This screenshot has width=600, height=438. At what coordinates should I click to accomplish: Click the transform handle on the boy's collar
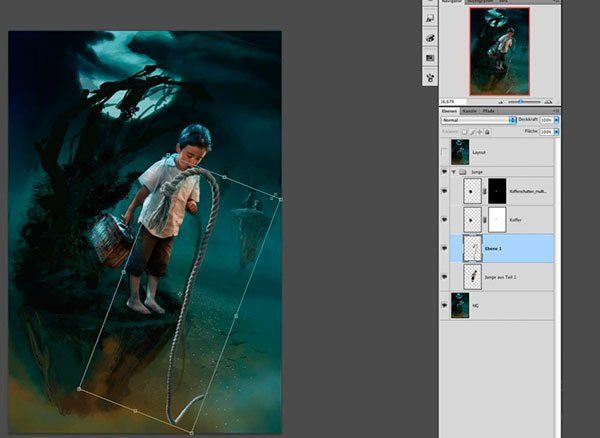[x=168, y=155]
